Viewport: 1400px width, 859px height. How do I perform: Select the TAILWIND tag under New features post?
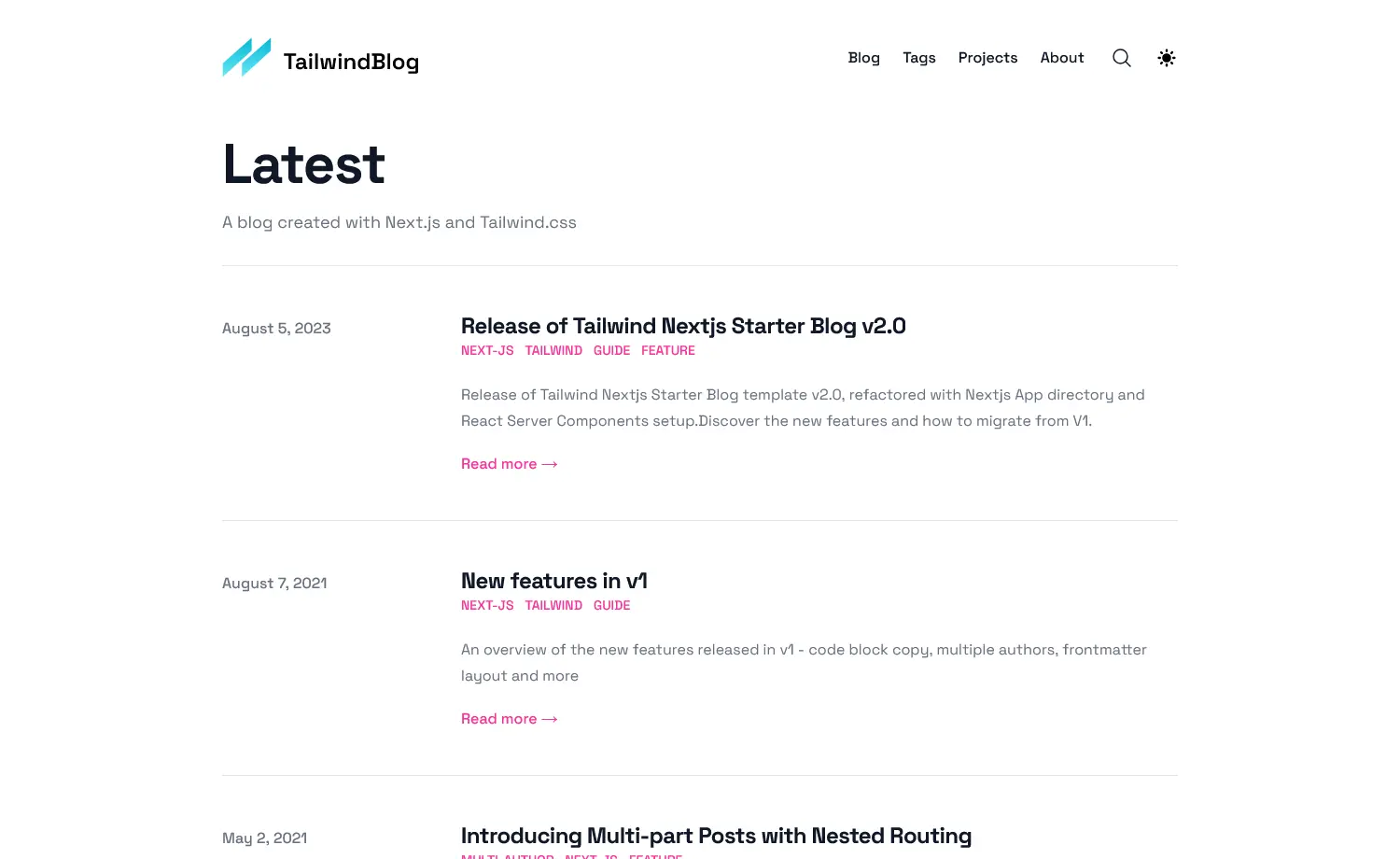coord(553,605)
